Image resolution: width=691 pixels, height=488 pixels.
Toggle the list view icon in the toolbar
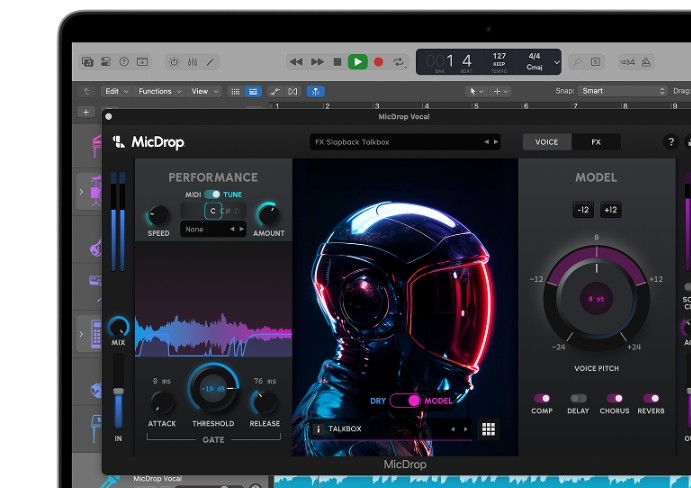235,92
